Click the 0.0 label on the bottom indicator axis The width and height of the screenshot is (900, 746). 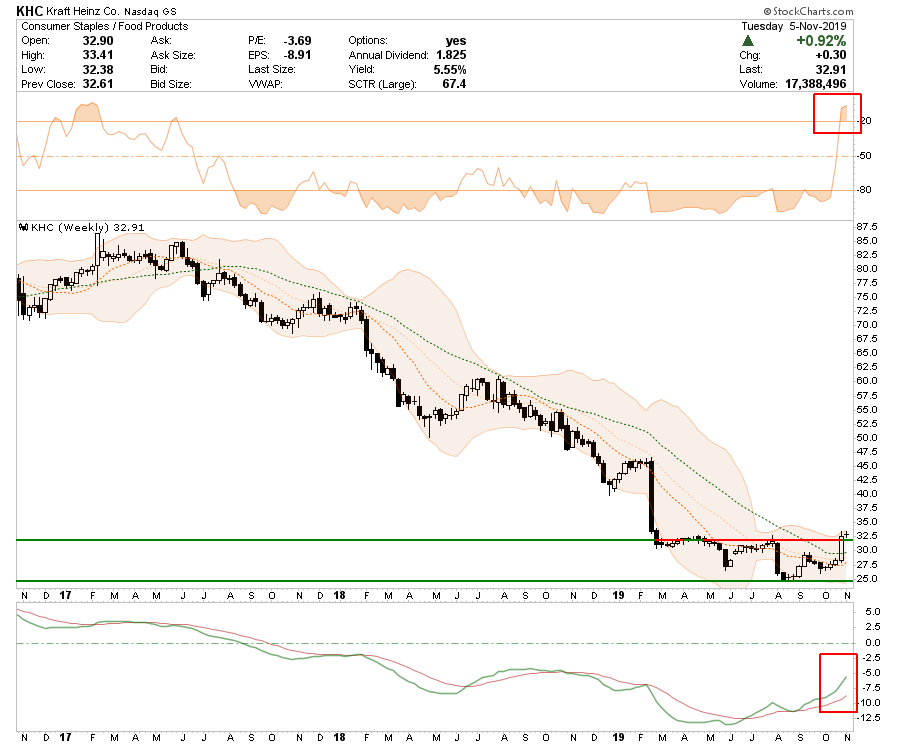pos(872,643)
